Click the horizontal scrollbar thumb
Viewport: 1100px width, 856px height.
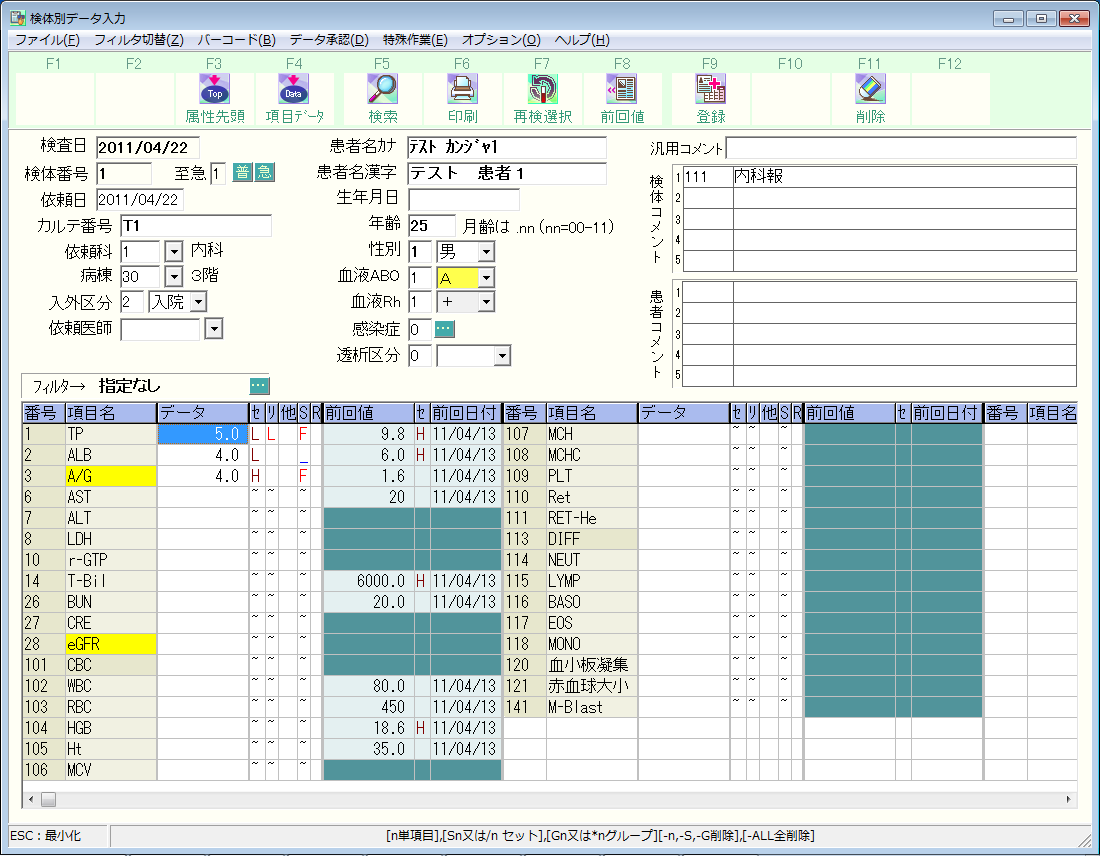click(48, 799)
